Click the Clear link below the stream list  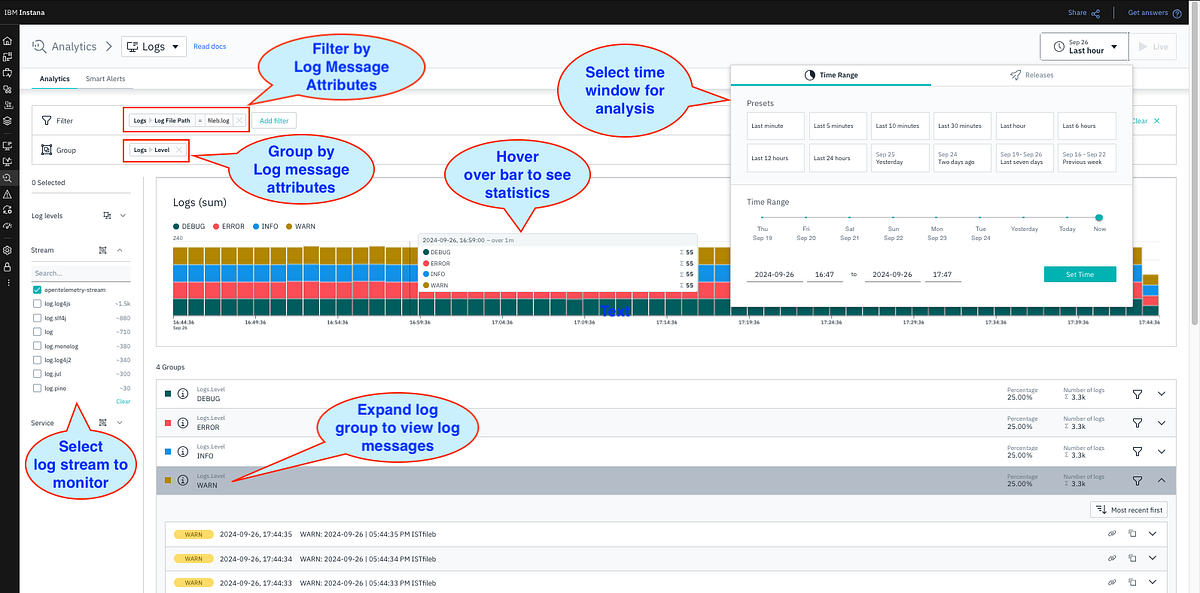(124, 402)
